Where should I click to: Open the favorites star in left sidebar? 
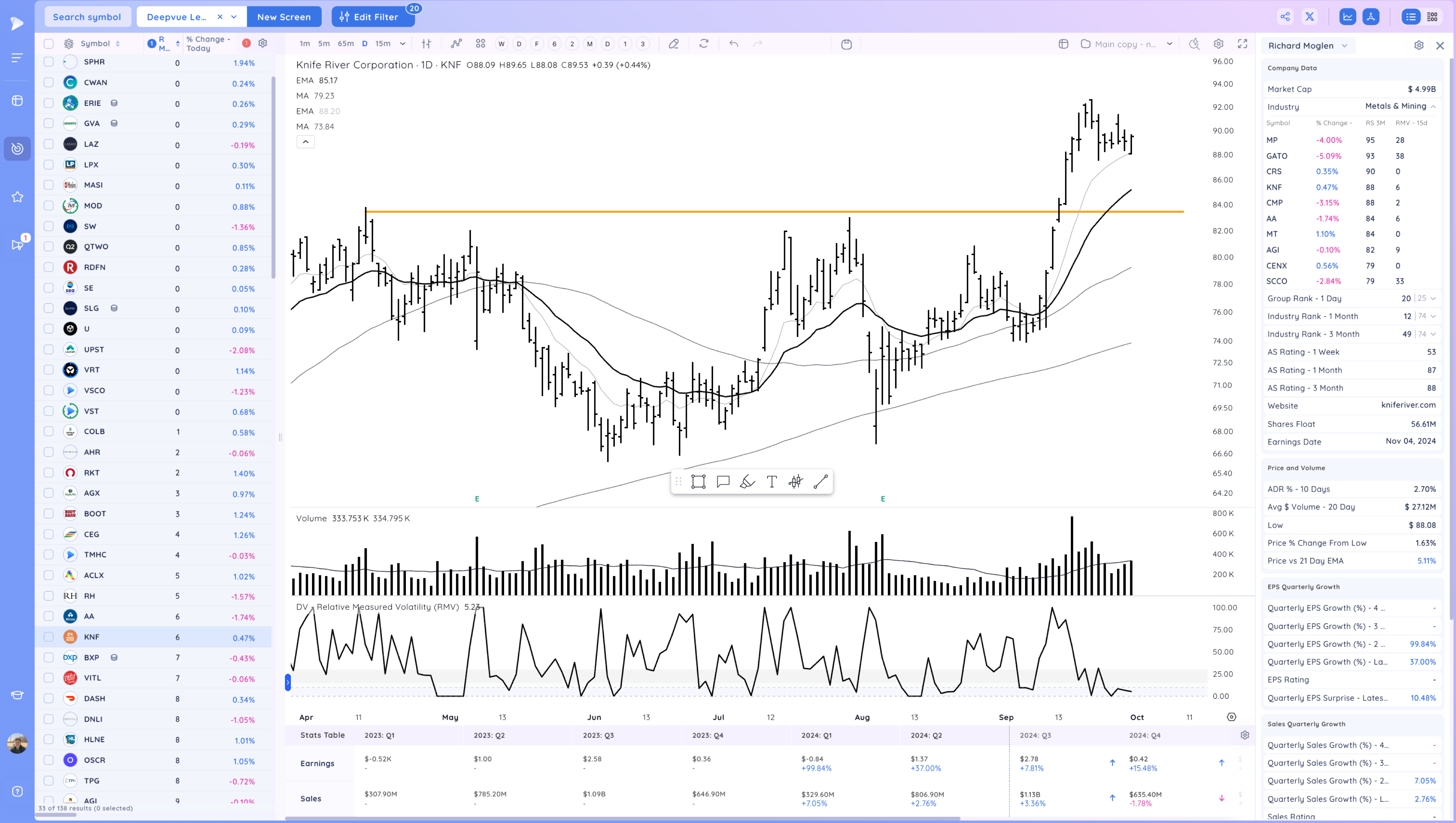[17, 197]
